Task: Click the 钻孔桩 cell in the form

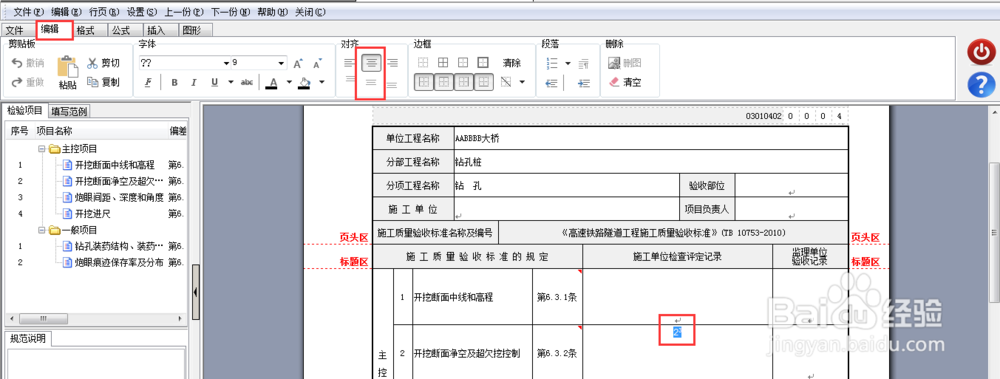Action: 651,162
